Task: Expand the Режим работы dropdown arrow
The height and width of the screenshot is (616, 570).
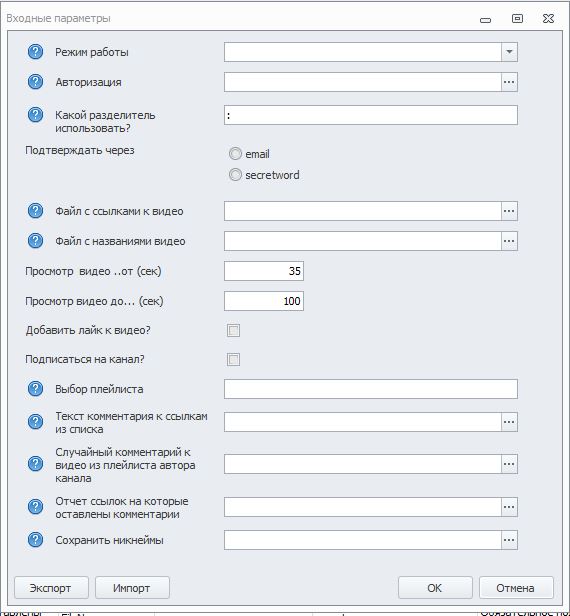Action: point(509,52)
